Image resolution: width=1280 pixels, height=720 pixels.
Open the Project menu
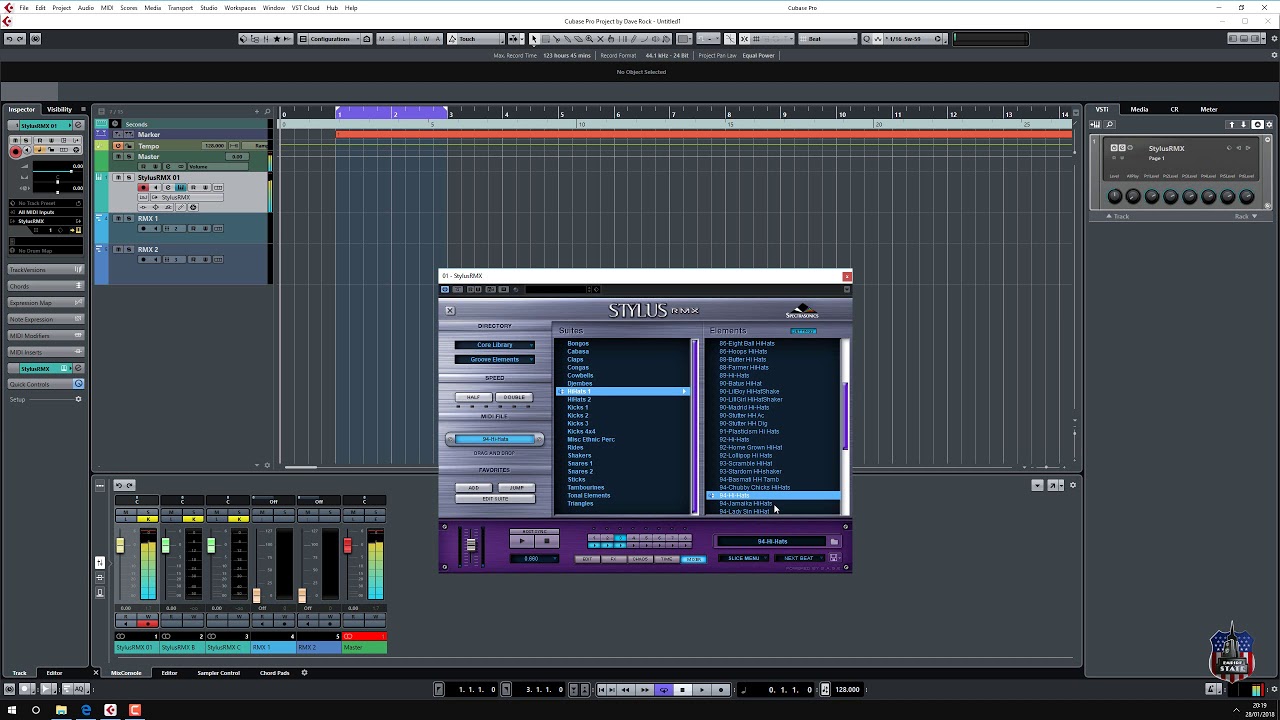pyautogui.click(x=61, y=8)
